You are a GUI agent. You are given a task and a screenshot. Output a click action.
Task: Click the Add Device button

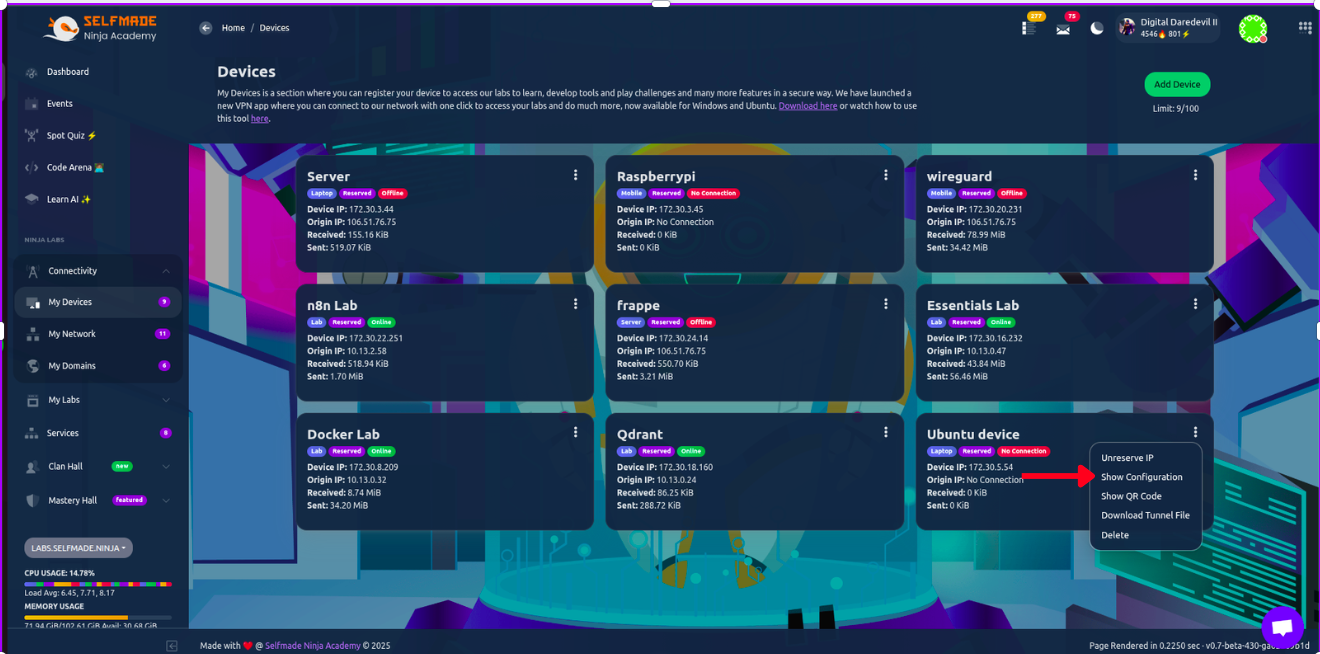point(1176,85)
